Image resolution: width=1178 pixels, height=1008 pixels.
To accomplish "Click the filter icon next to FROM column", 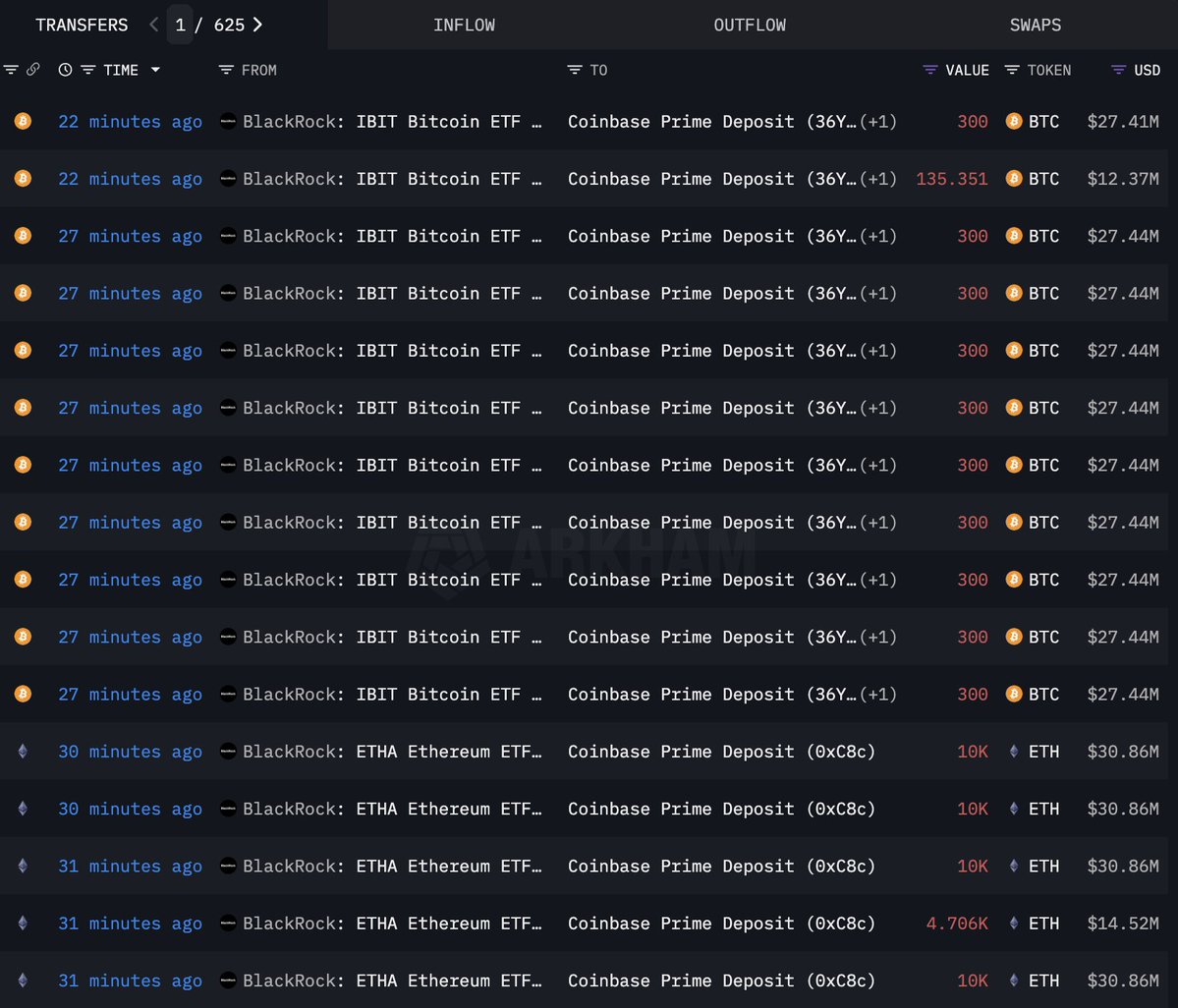I will coord(226,70).
